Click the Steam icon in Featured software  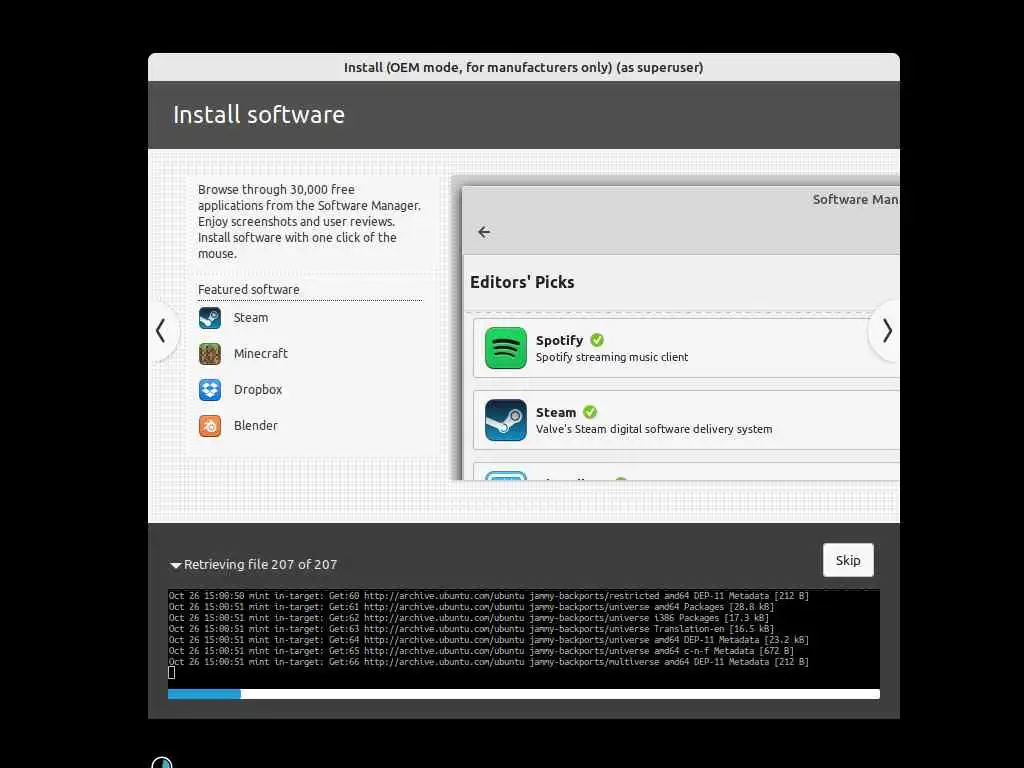point(210,318)
